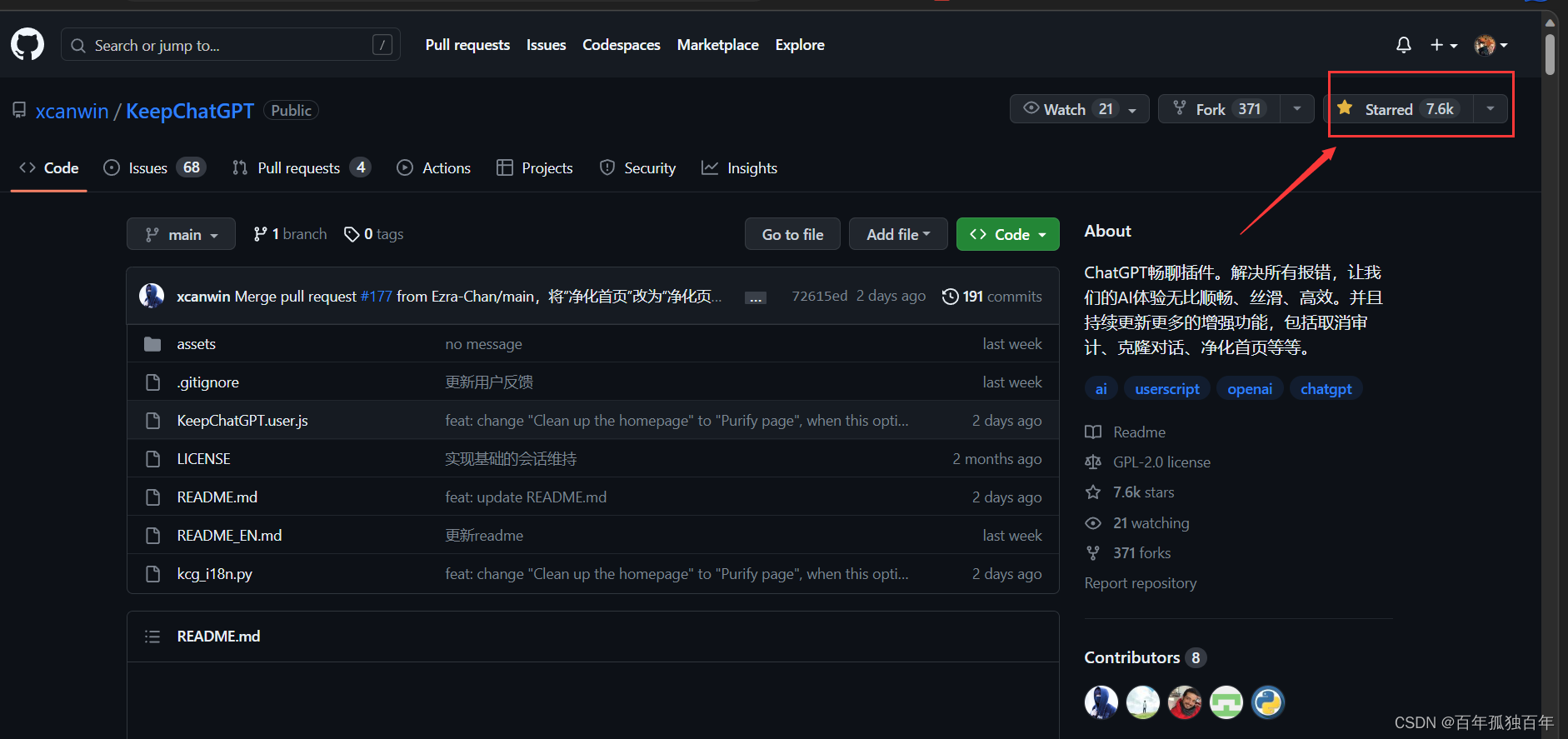1568x739 pixels.
Task: Switch to the Projects tab
Action: click(x=535, y=168)
